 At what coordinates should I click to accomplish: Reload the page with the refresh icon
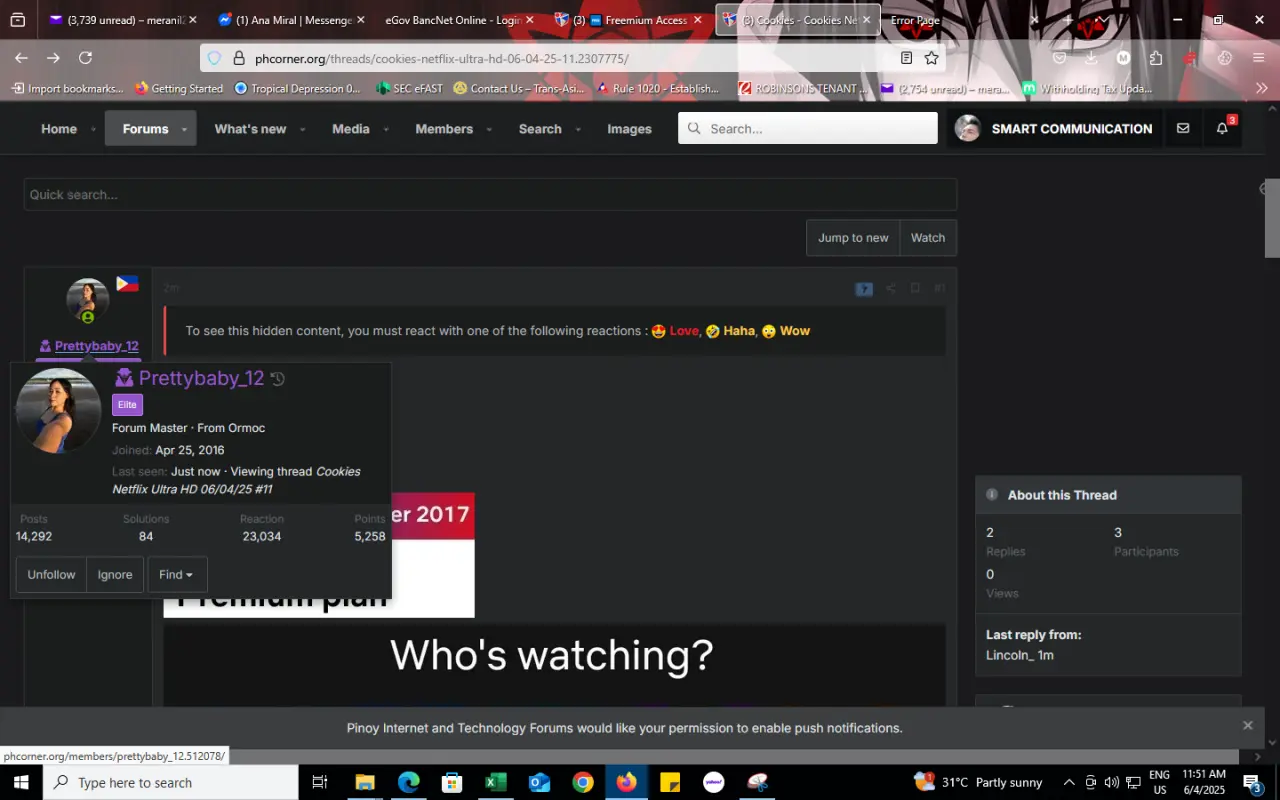86,58
